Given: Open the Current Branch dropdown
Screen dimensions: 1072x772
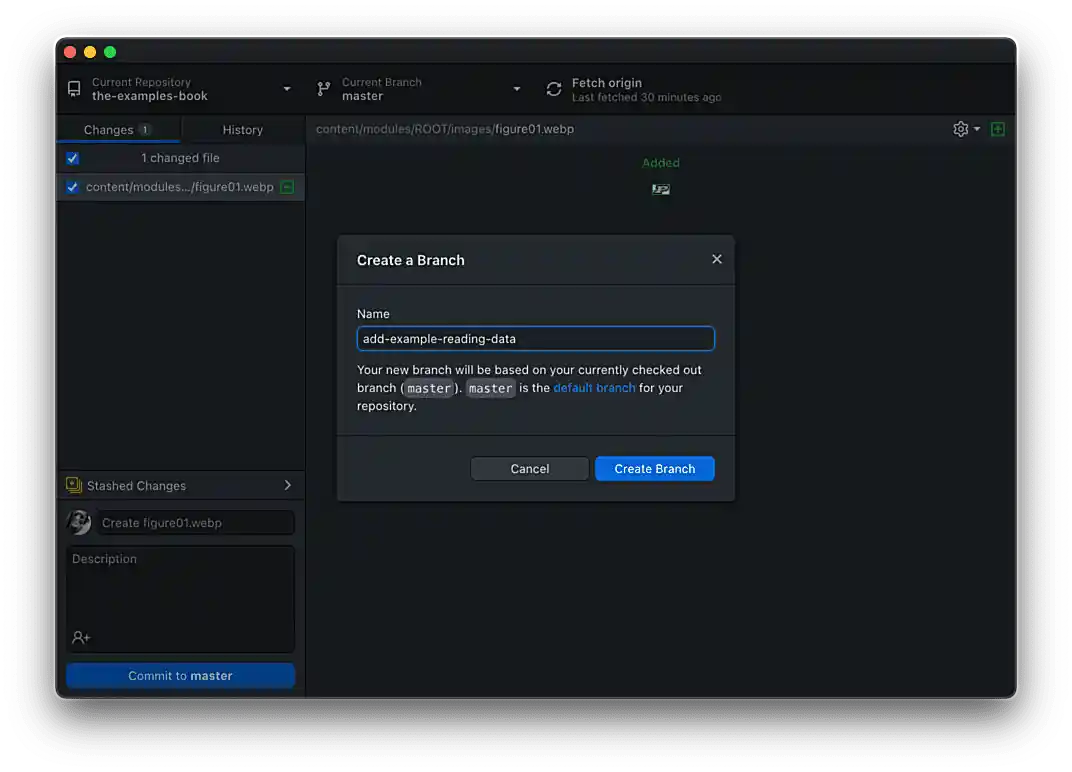Looking at the screenshot, I should point(517,89).
